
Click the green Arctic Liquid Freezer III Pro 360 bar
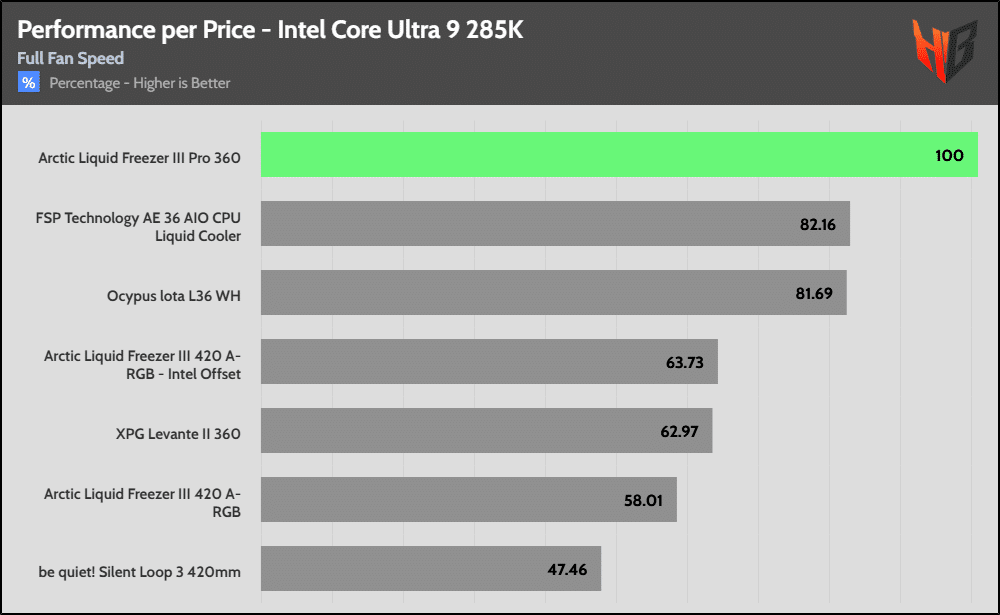point(600,155)
